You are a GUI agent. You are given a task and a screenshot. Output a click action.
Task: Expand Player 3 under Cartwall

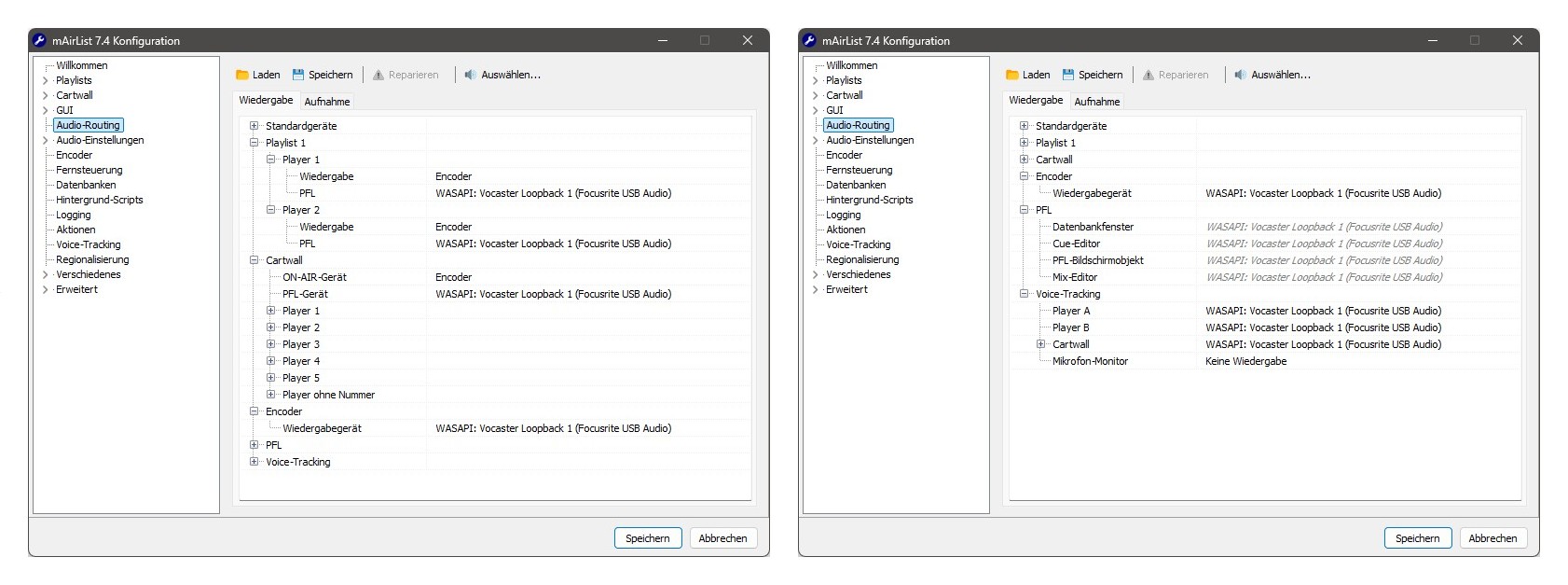(x=271, y=344)
